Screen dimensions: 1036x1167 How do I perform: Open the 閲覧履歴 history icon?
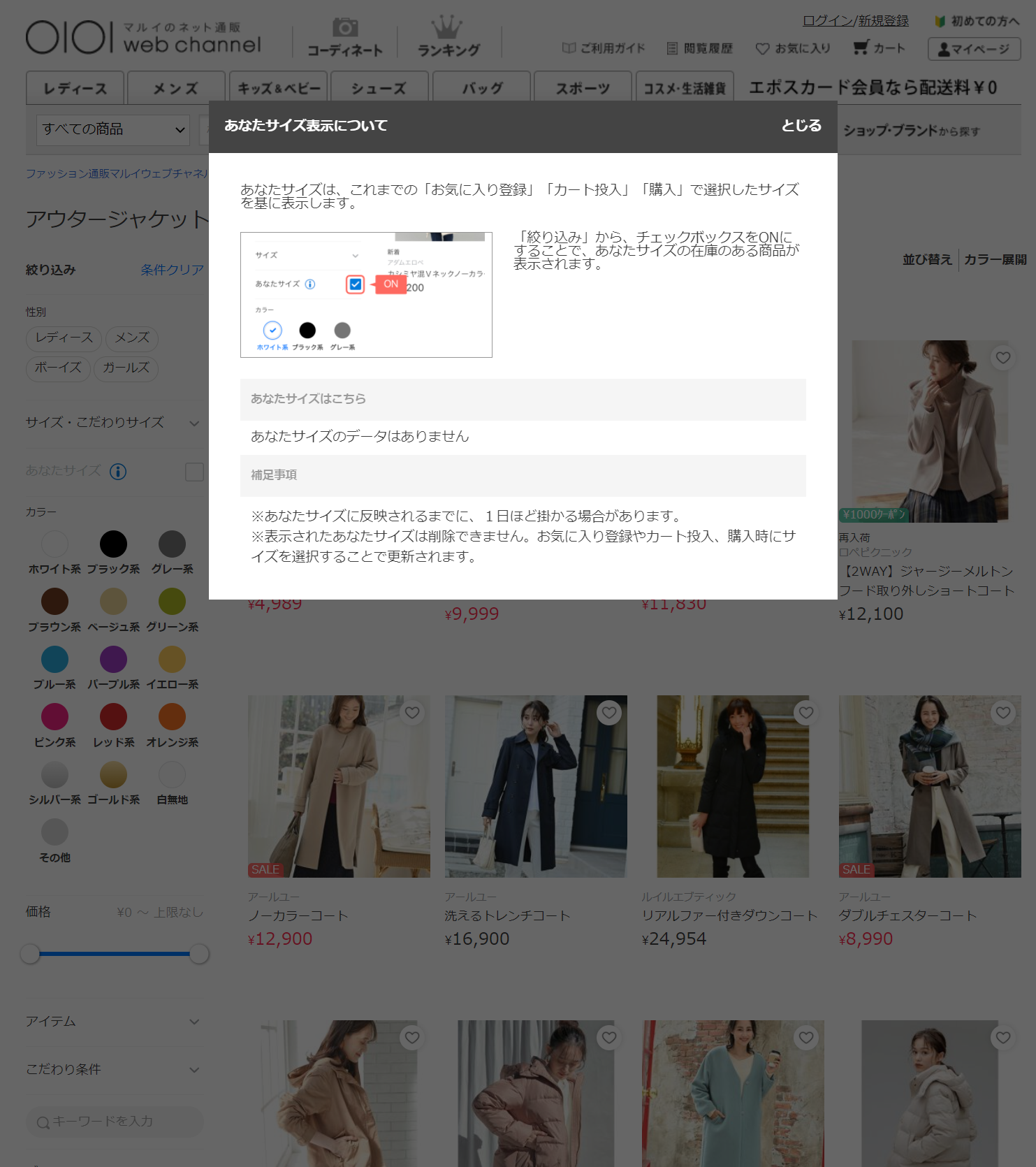tap(672, 48)
